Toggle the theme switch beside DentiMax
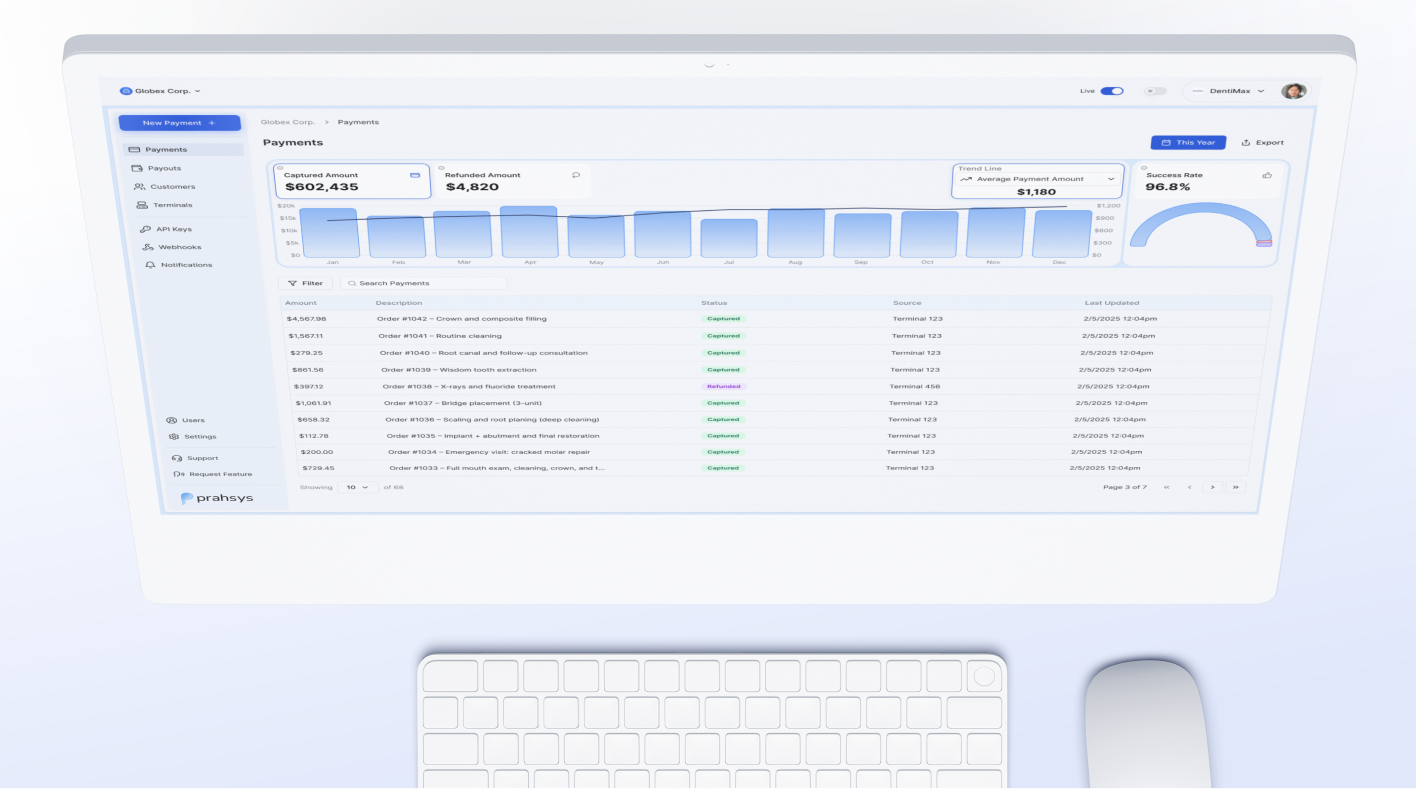The width and height of the screenshot is (1416, 789). 1155,91
